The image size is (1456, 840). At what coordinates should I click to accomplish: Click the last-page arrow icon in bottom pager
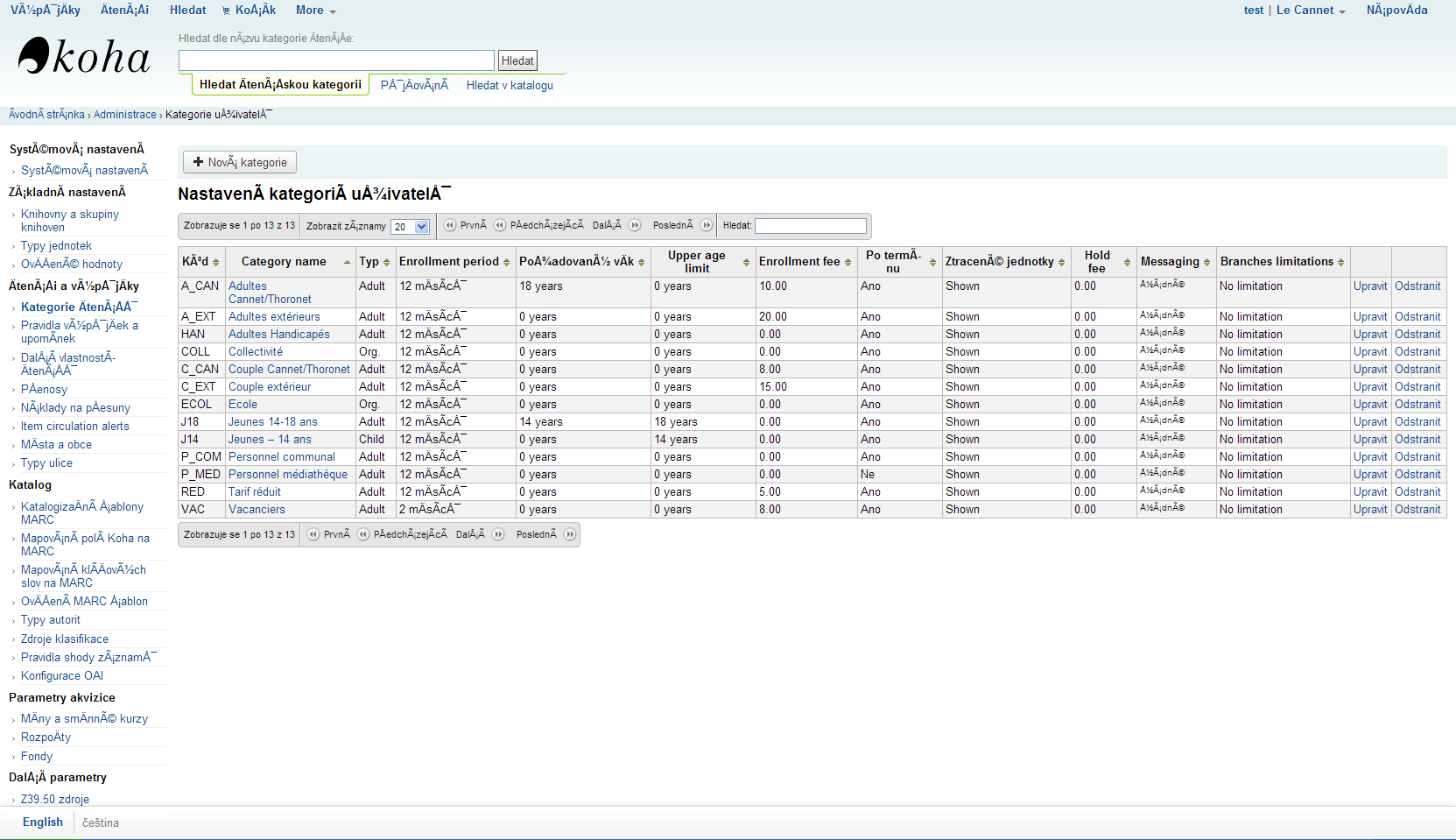(x=570, y=534)
